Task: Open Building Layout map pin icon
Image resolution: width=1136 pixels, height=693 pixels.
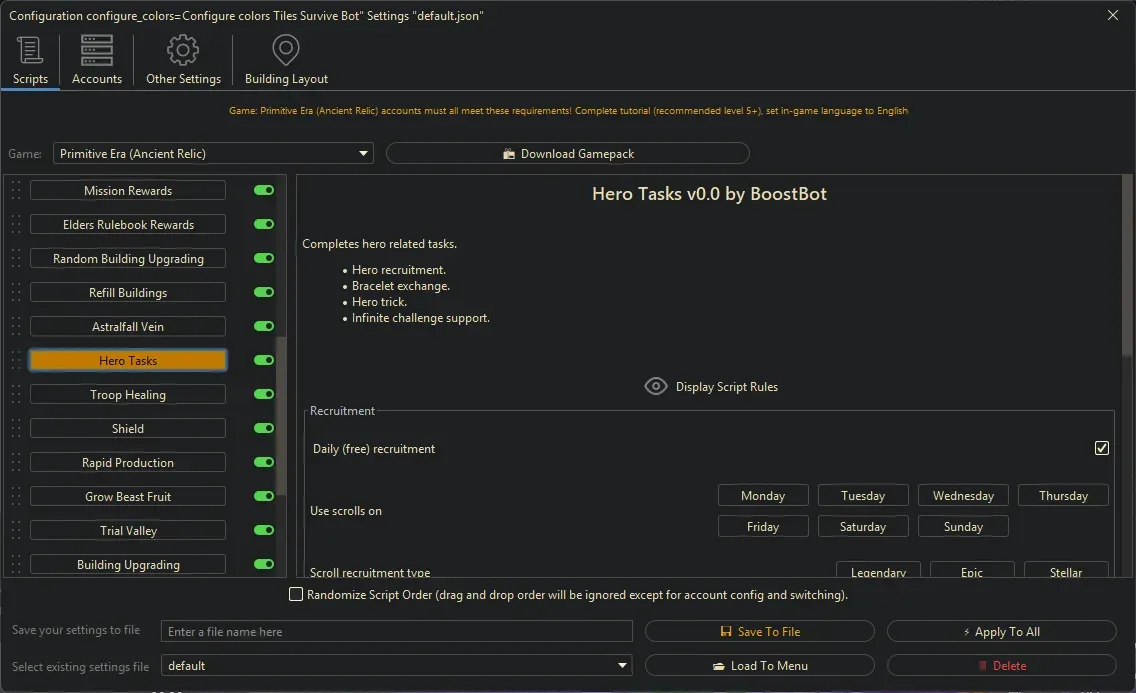Action: click(286, 50)
